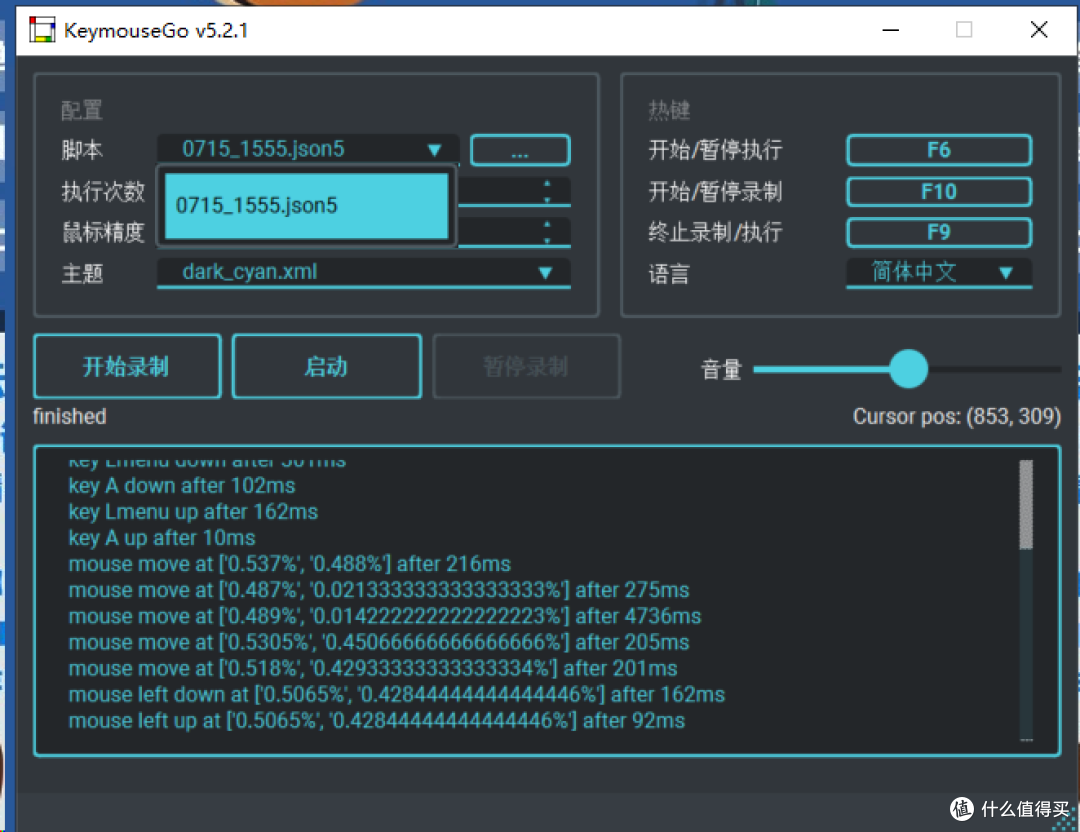Click the KeymouseGo logo icon in the title bar

(42, 30)
